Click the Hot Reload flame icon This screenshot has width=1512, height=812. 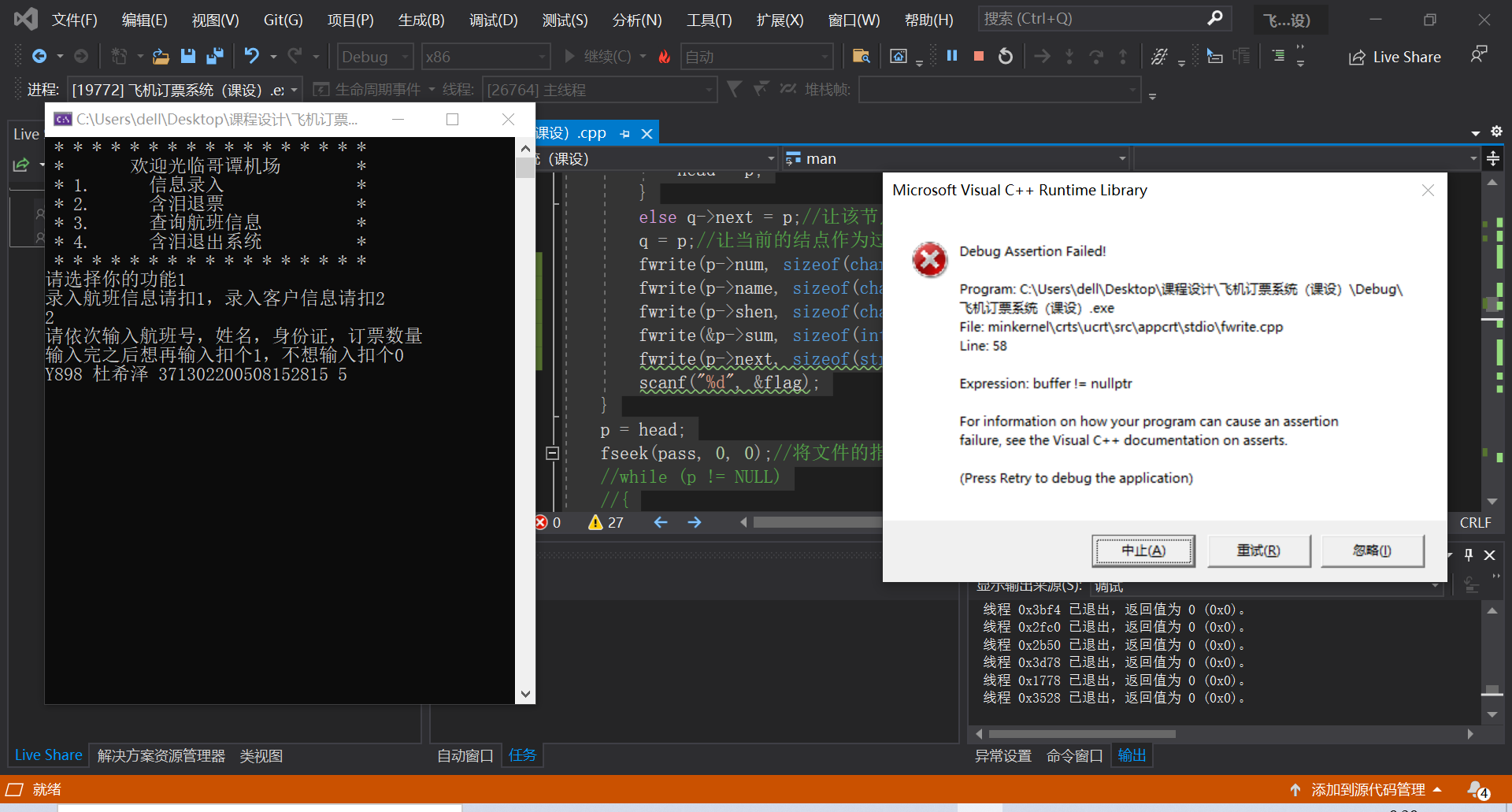pos(664,57)
